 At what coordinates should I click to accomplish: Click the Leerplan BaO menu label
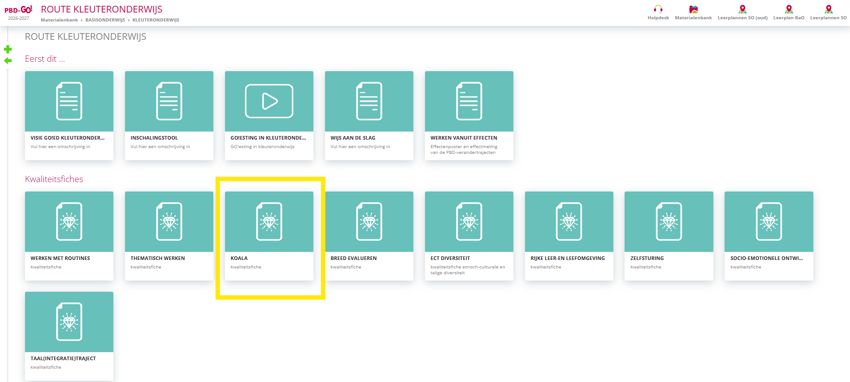(x=789, y=18)
